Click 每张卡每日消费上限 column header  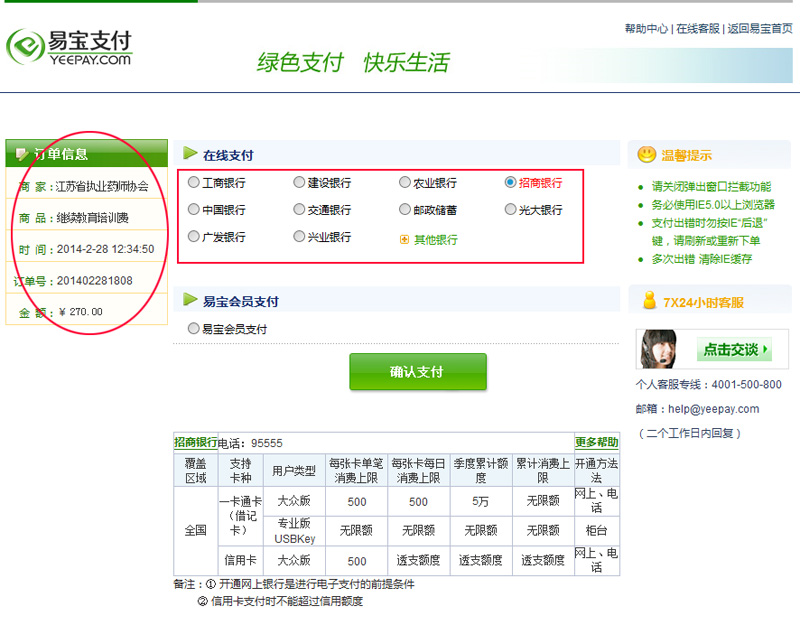418,470
